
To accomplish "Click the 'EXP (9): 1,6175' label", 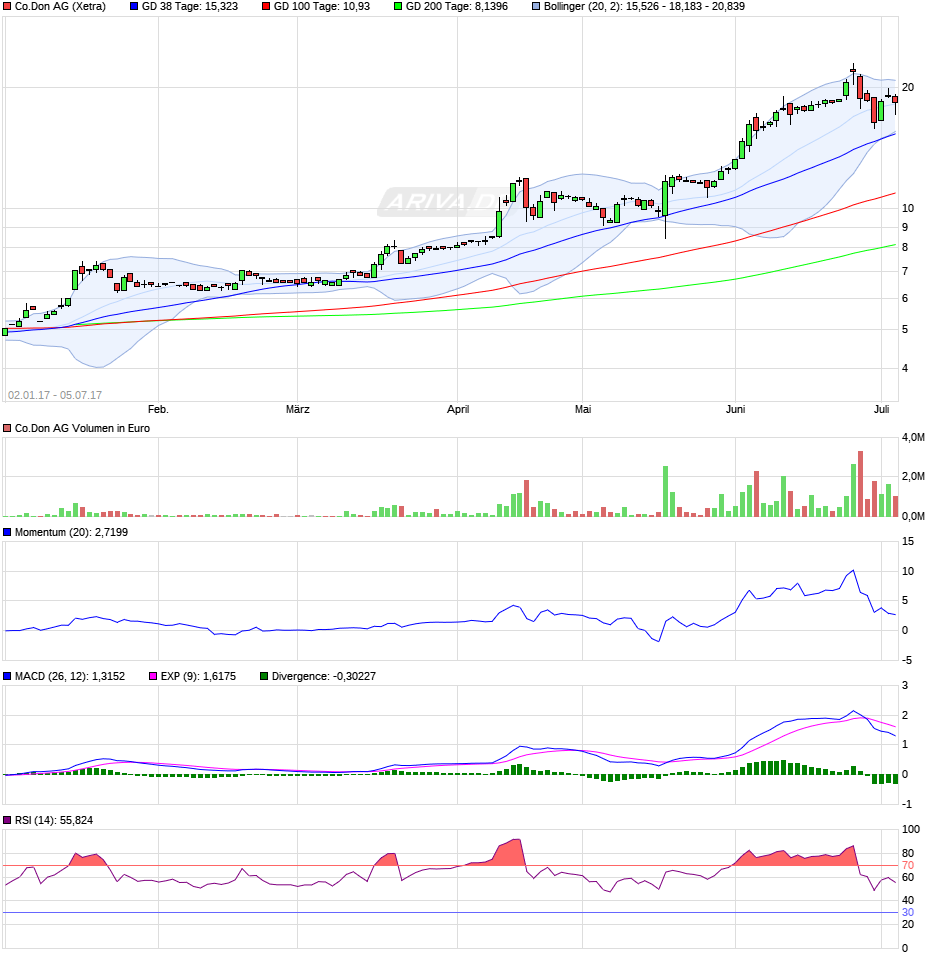I will point(199,677).
